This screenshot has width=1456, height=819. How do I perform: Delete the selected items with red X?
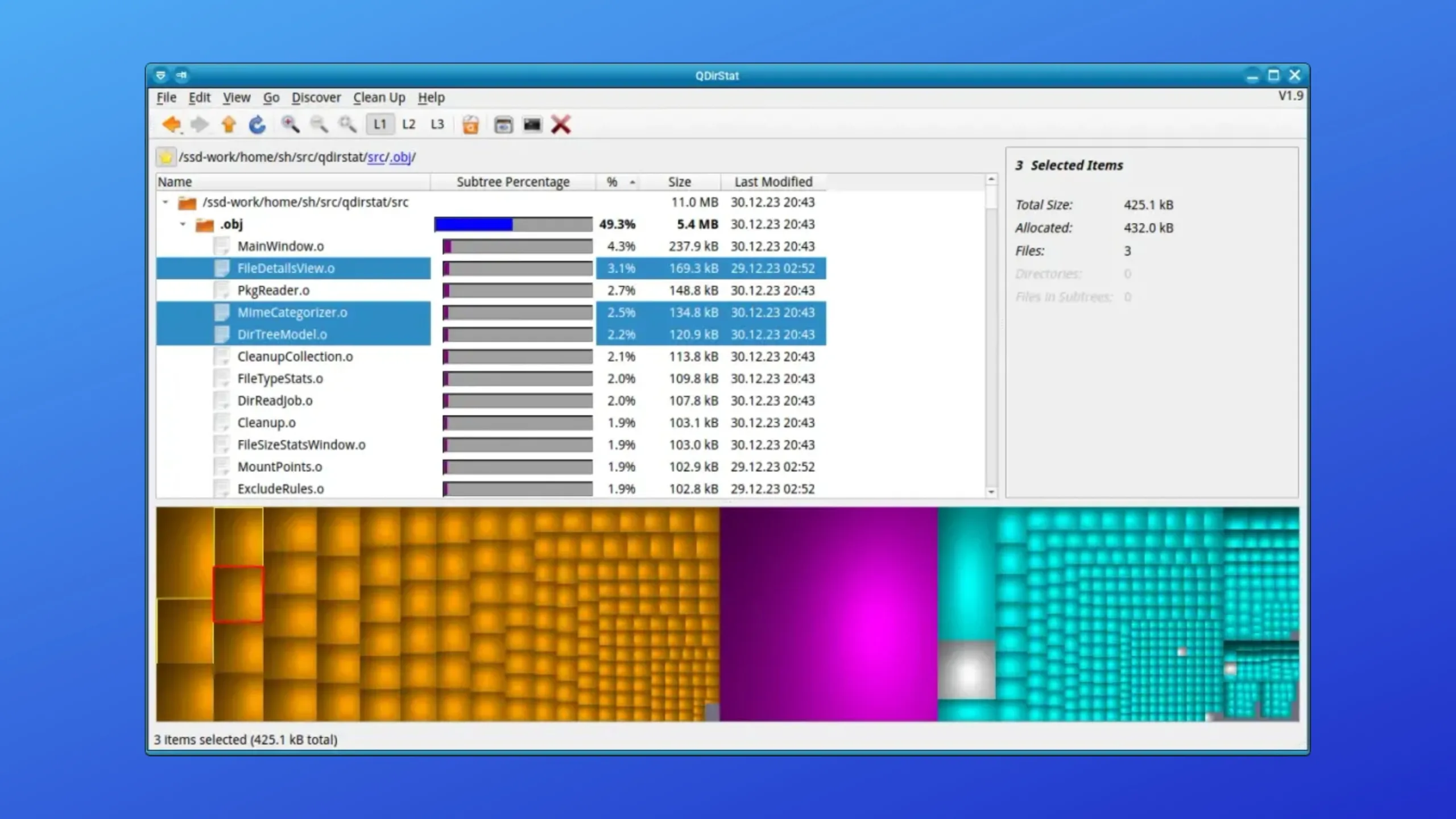tap(561, 124)
